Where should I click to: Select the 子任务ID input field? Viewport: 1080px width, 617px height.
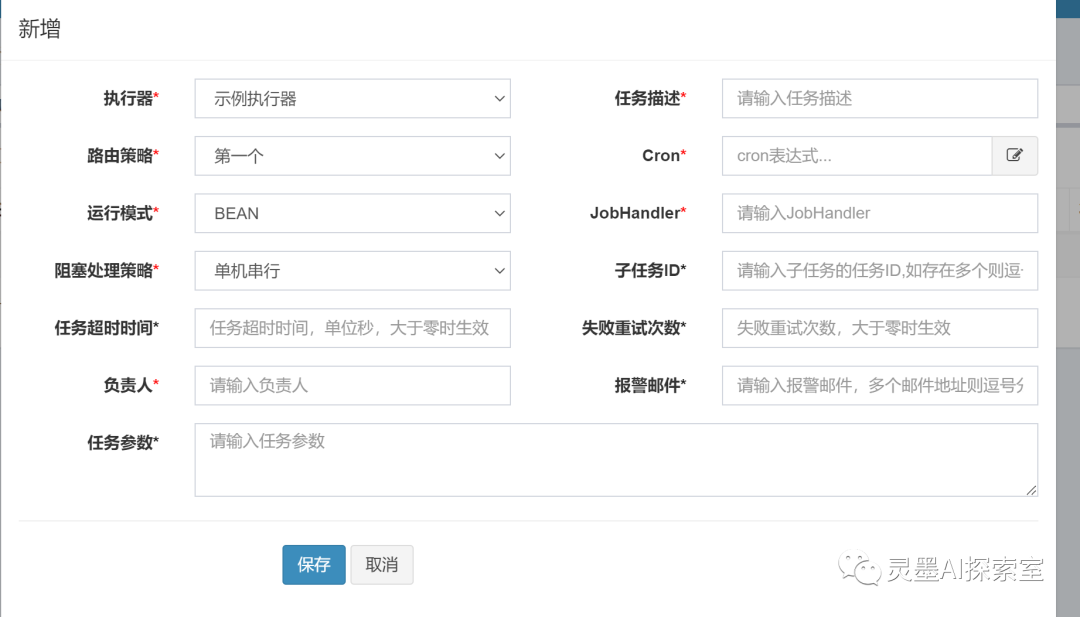tap(879, 270)
